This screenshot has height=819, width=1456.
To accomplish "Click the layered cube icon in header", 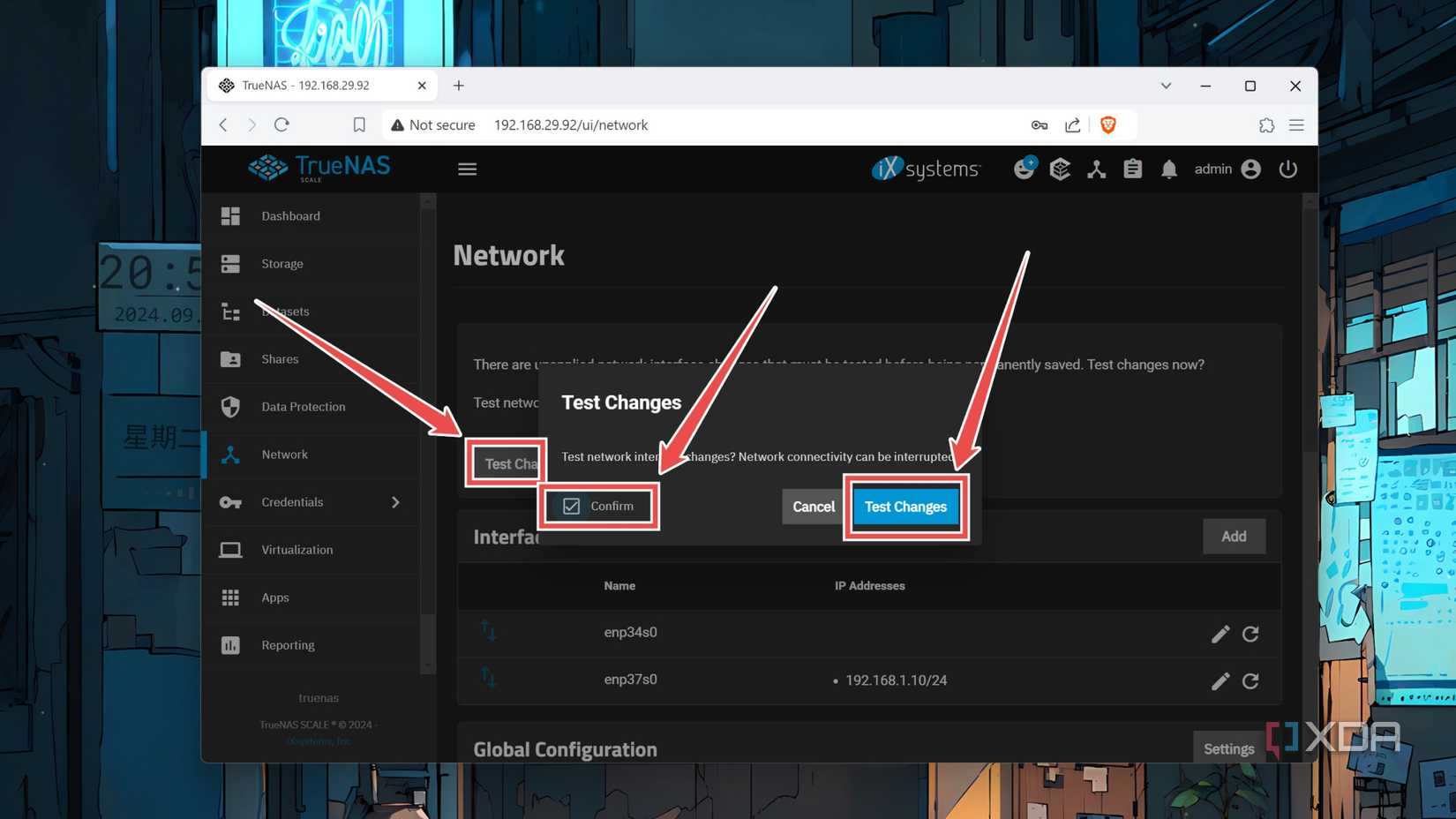I will 1060,169.
